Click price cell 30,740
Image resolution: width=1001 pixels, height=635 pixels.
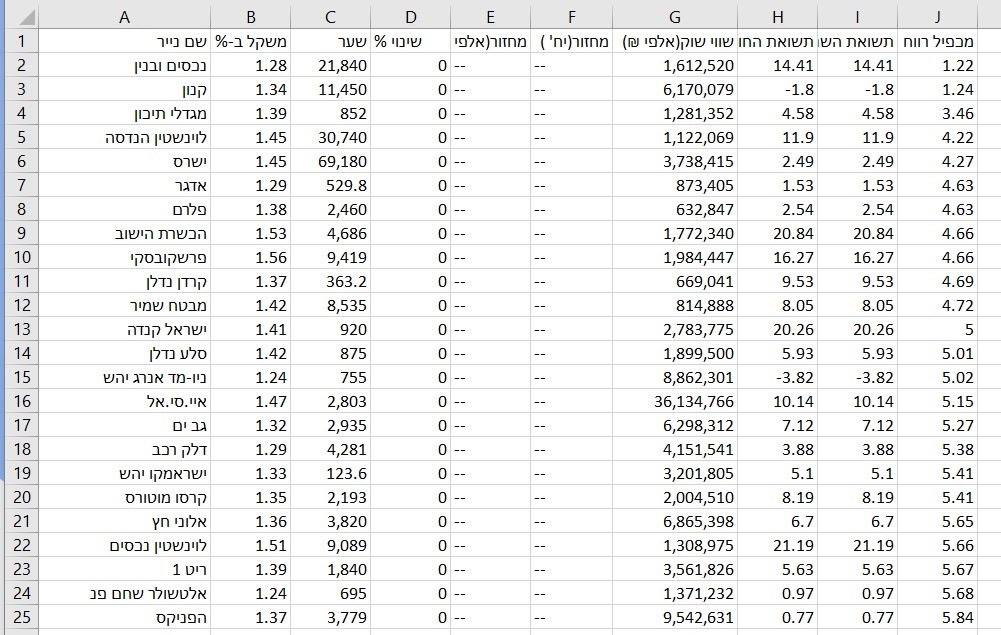pyautogui.click(x=330, y=137)
